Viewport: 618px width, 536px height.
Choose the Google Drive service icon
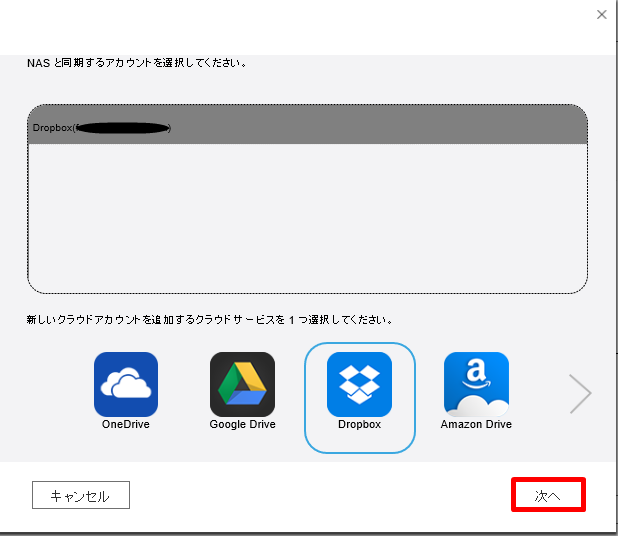click(242, 384)
